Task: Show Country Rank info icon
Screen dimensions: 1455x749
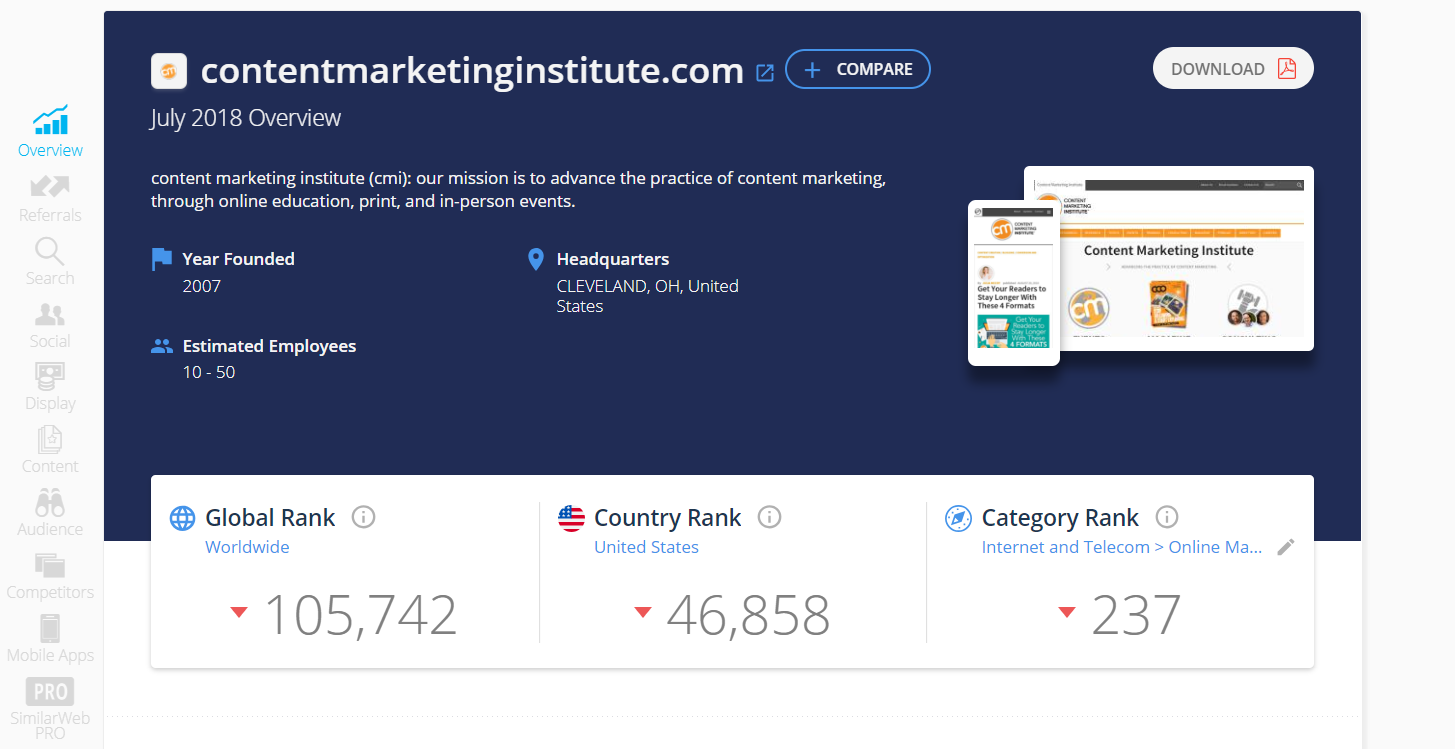Action: pyautogui.click(x=769, y=517)
